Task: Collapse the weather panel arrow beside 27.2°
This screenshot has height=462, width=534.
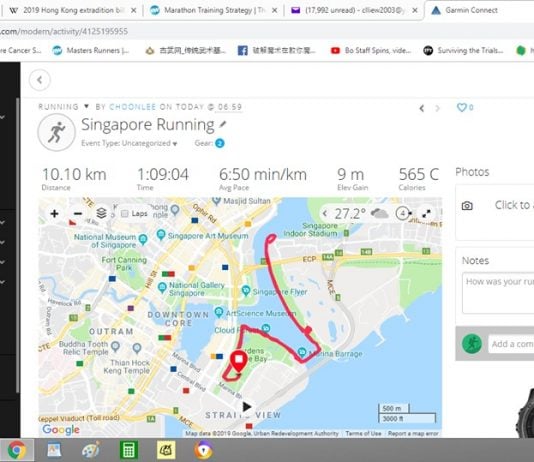Action: point(325,213)
